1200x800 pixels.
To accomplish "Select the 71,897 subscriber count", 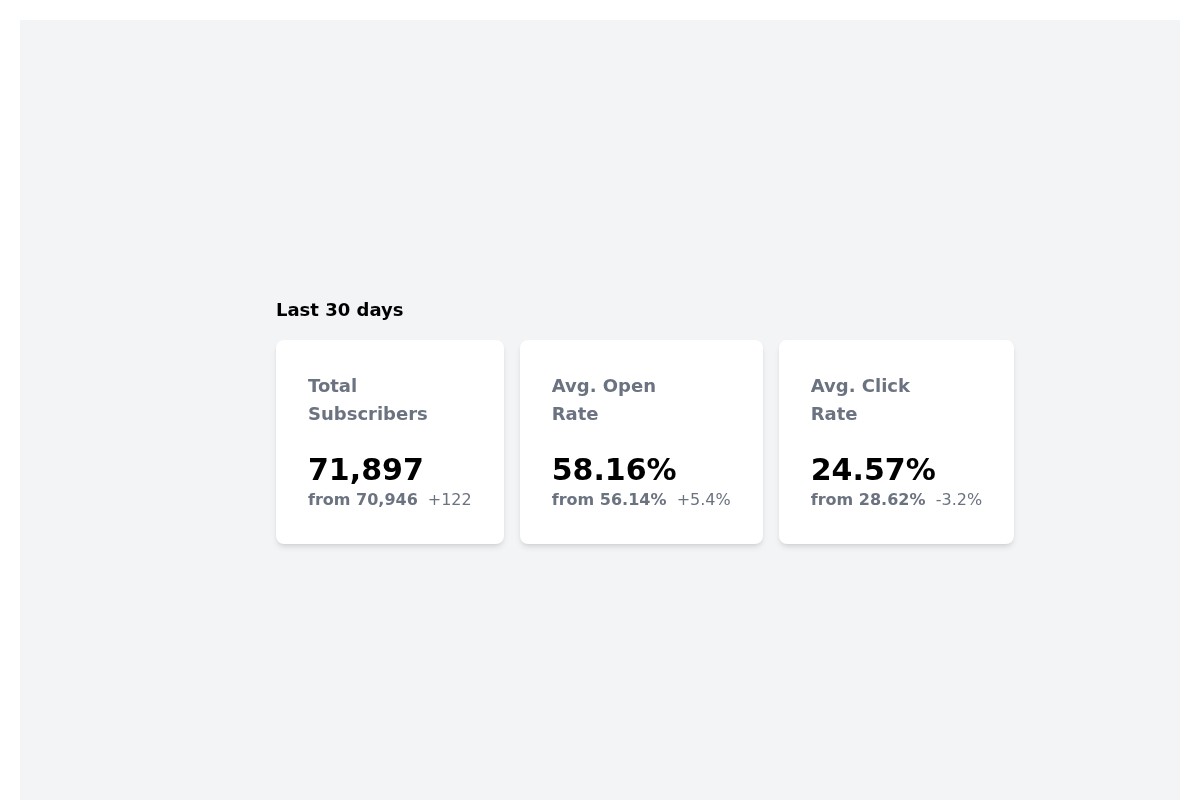I will tap(365, 470).
